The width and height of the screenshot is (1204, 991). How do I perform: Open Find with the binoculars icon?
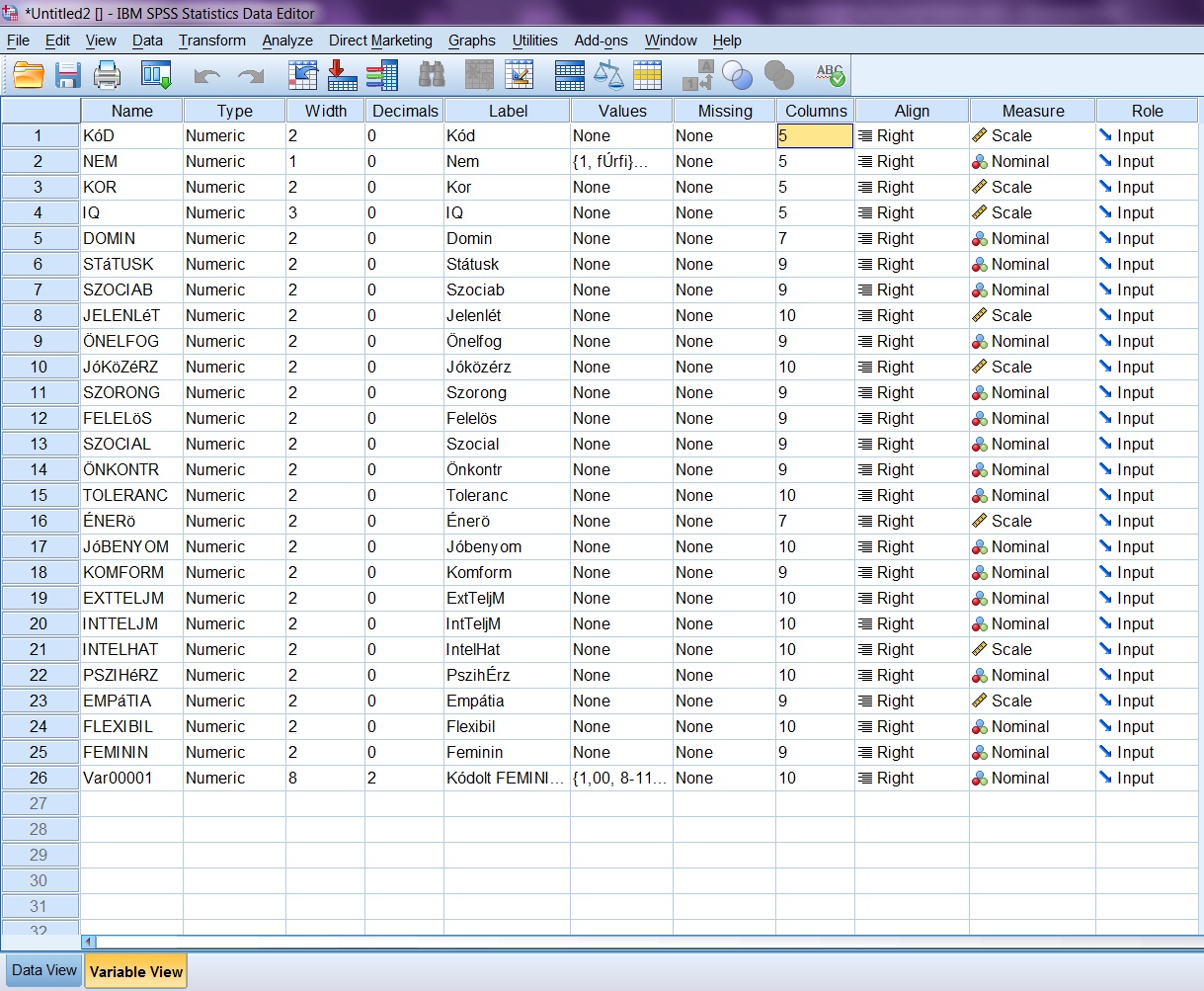[x=432, y=75]
